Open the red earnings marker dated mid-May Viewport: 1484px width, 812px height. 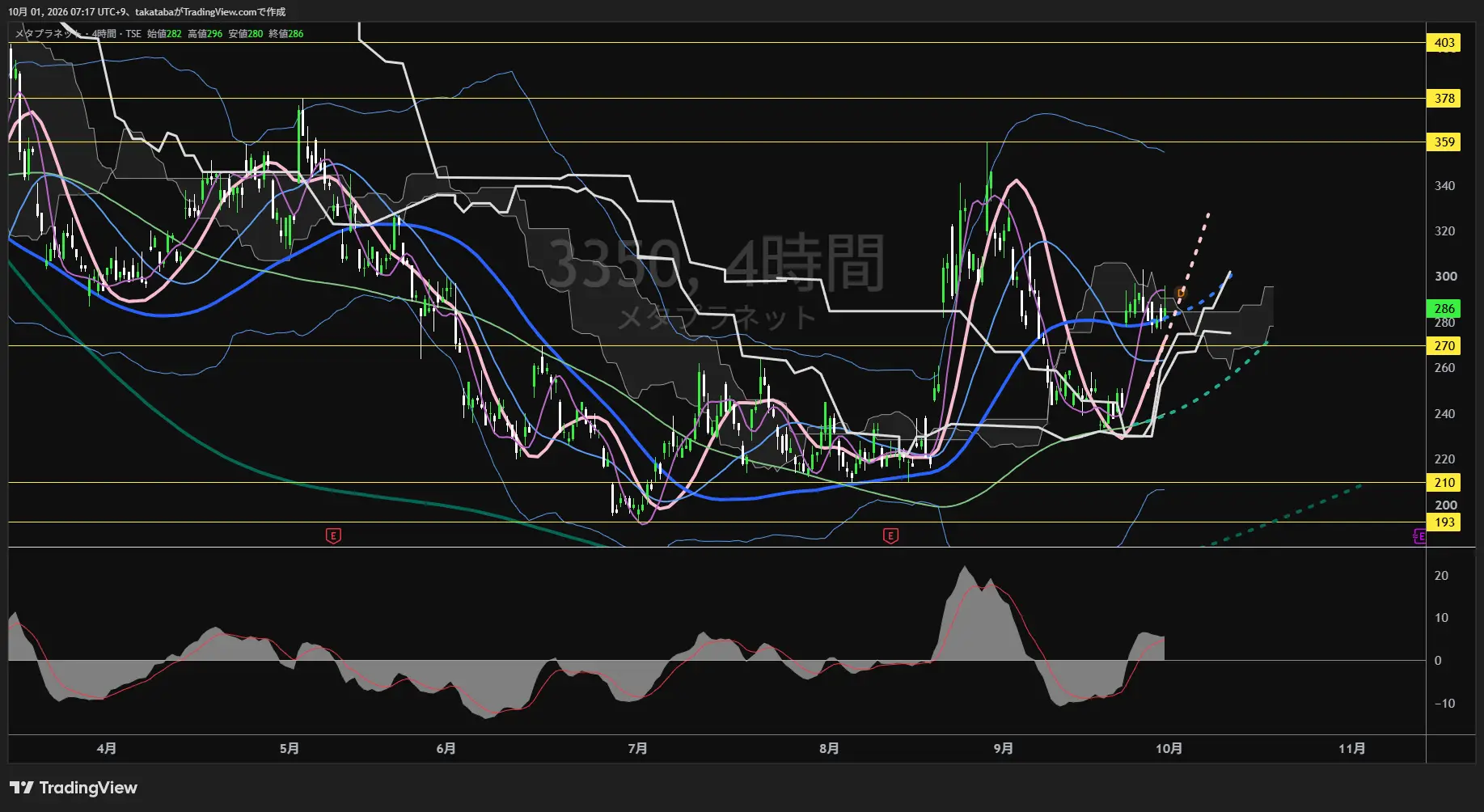point(333,535)
